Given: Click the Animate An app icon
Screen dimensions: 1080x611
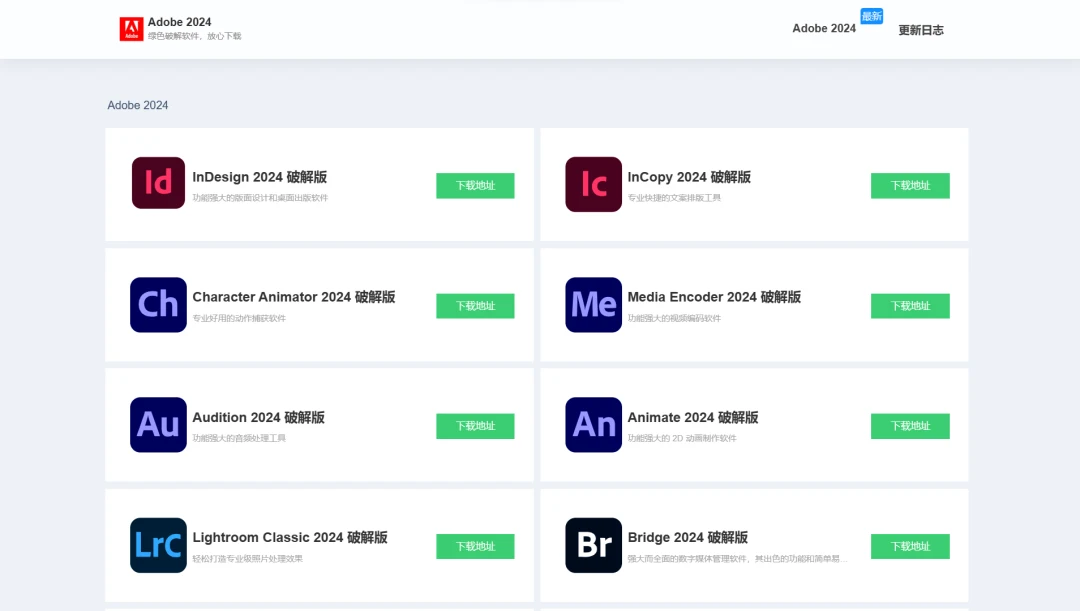Looking at the screenshot, I should pyautogui.click(x=594, y=425).
